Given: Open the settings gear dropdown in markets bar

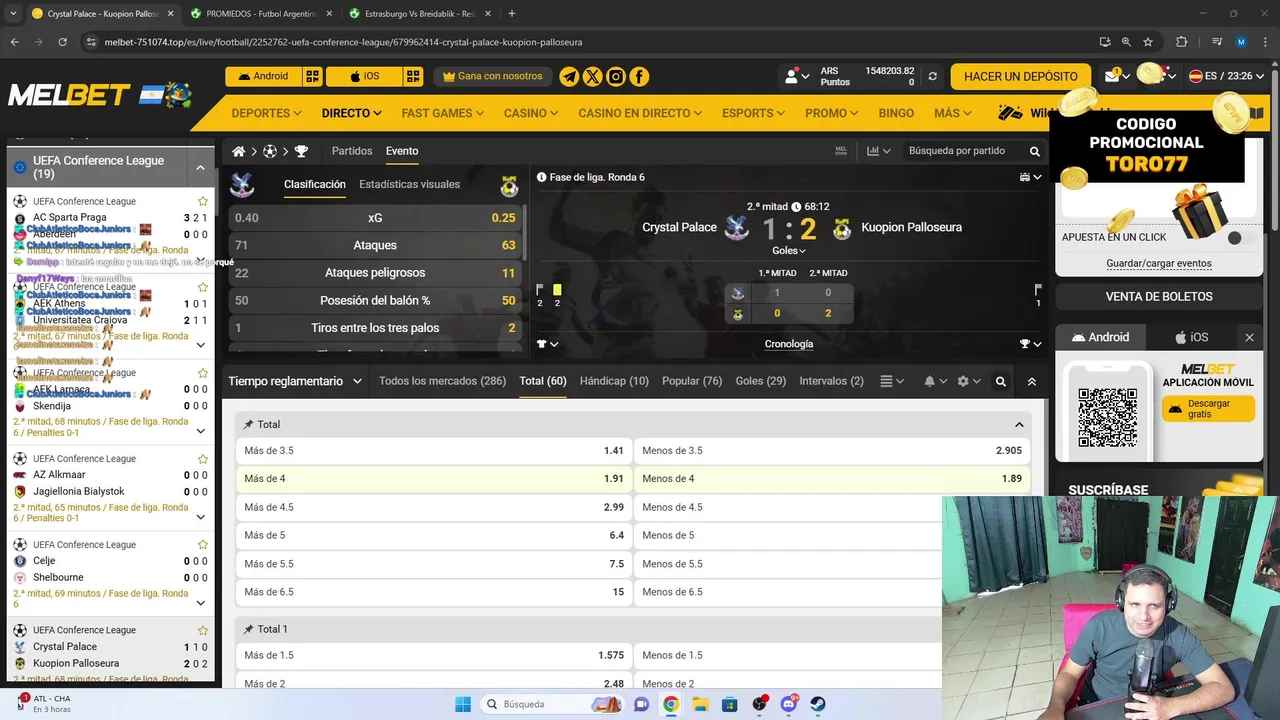Looking at the screenshot, I should [x=969, y=381].
